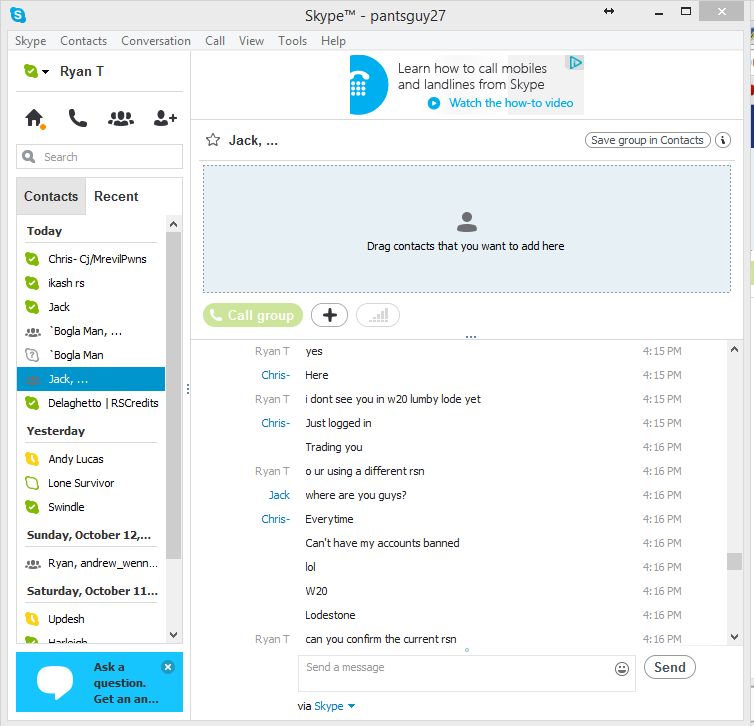Click the Yesterday section header
The width and height of the screenshot is (754, 726).
click(x=56, y=431)
